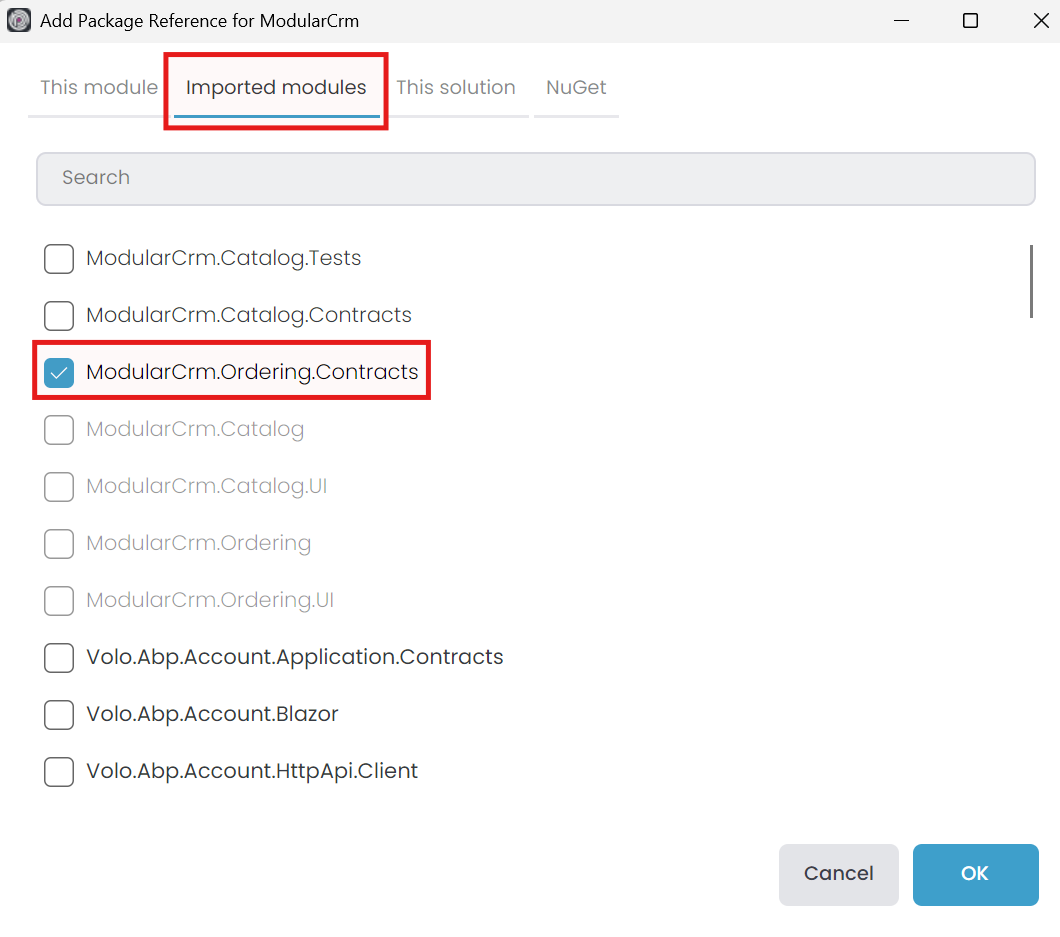Click the ModularCrm.Ordering package label

point(198,544)
